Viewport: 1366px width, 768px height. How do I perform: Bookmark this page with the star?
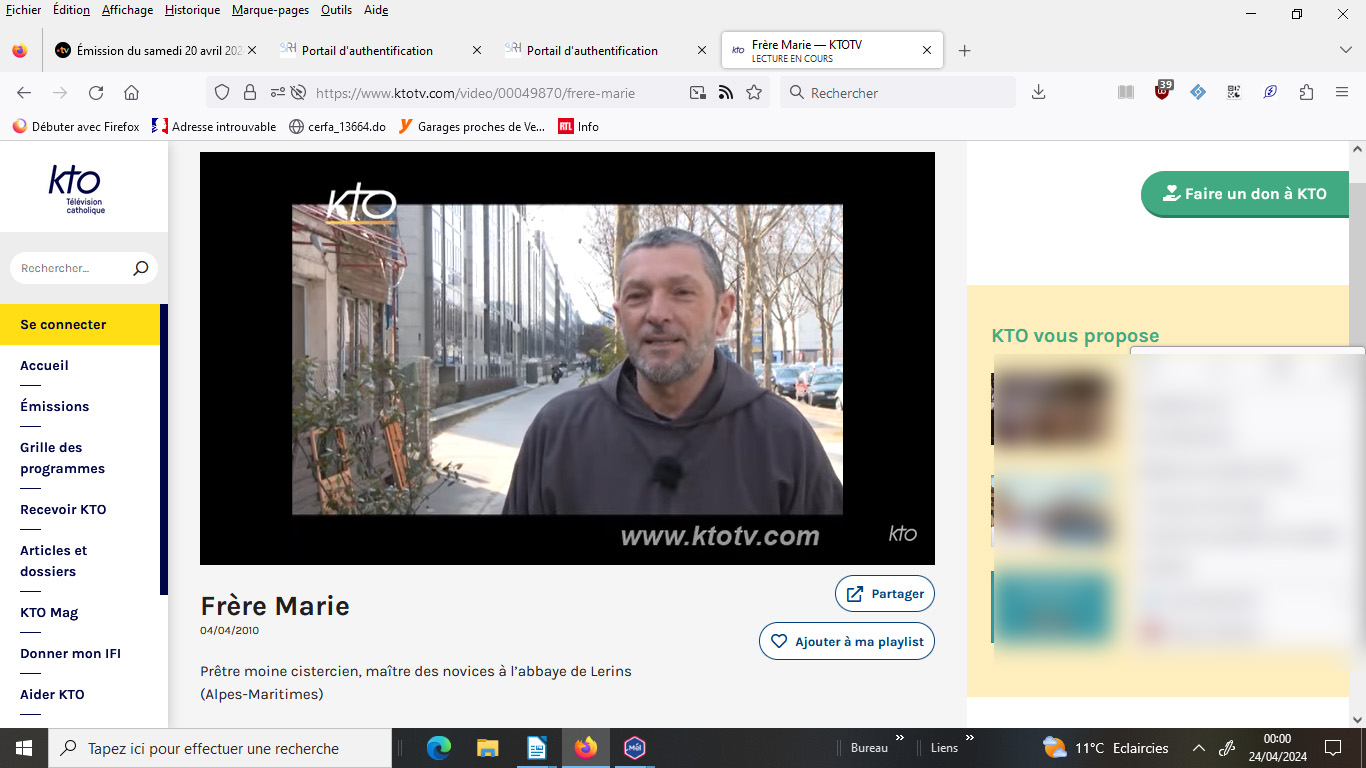[754, 92]
